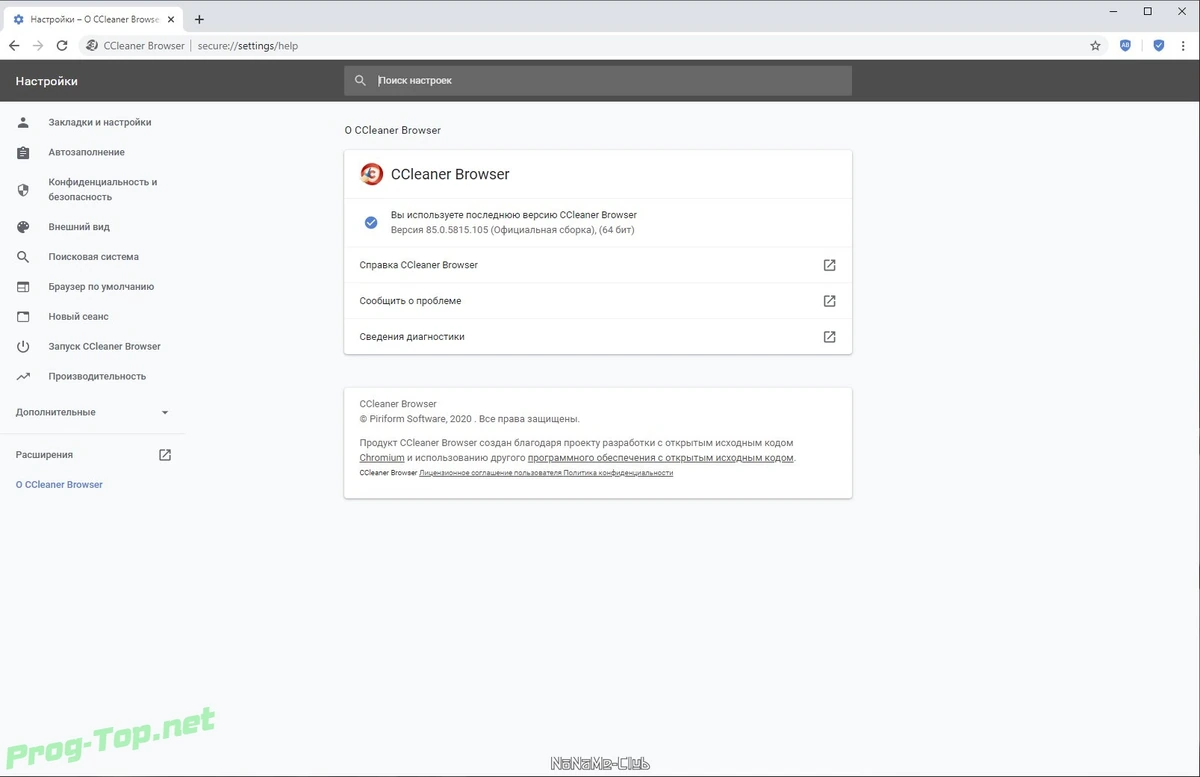Click Справка CCleaner Browser row
The height and width of the screenshot is (777, 1200).
(598, 265)
